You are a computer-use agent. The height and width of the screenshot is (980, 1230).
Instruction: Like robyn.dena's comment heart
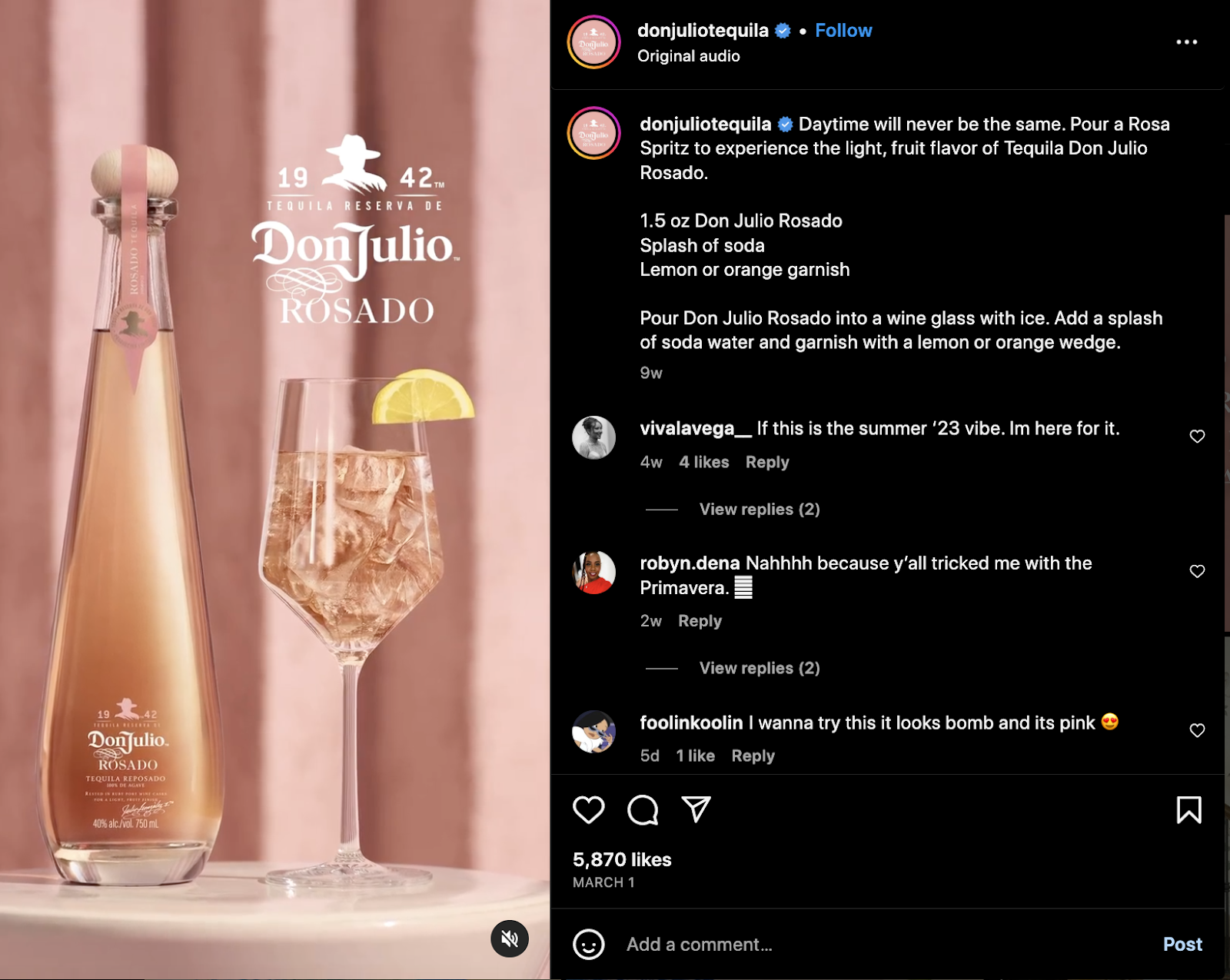click(1197, 571)
